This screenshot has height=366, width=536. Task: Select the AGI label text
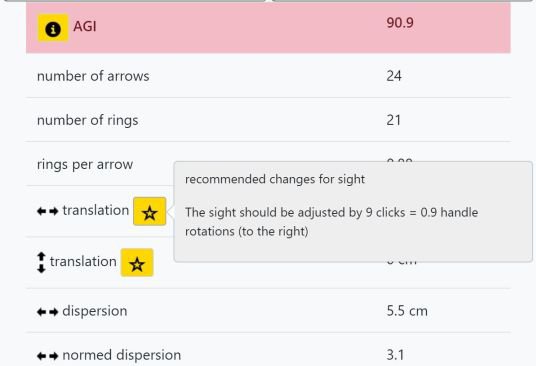[x=85, y=26]
